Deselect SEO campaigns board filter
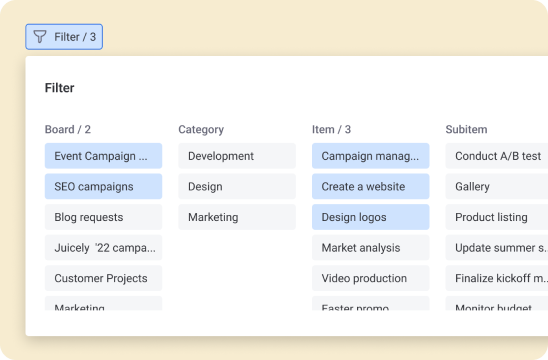This screenshot has height=360, width=548. coord(103,186)
